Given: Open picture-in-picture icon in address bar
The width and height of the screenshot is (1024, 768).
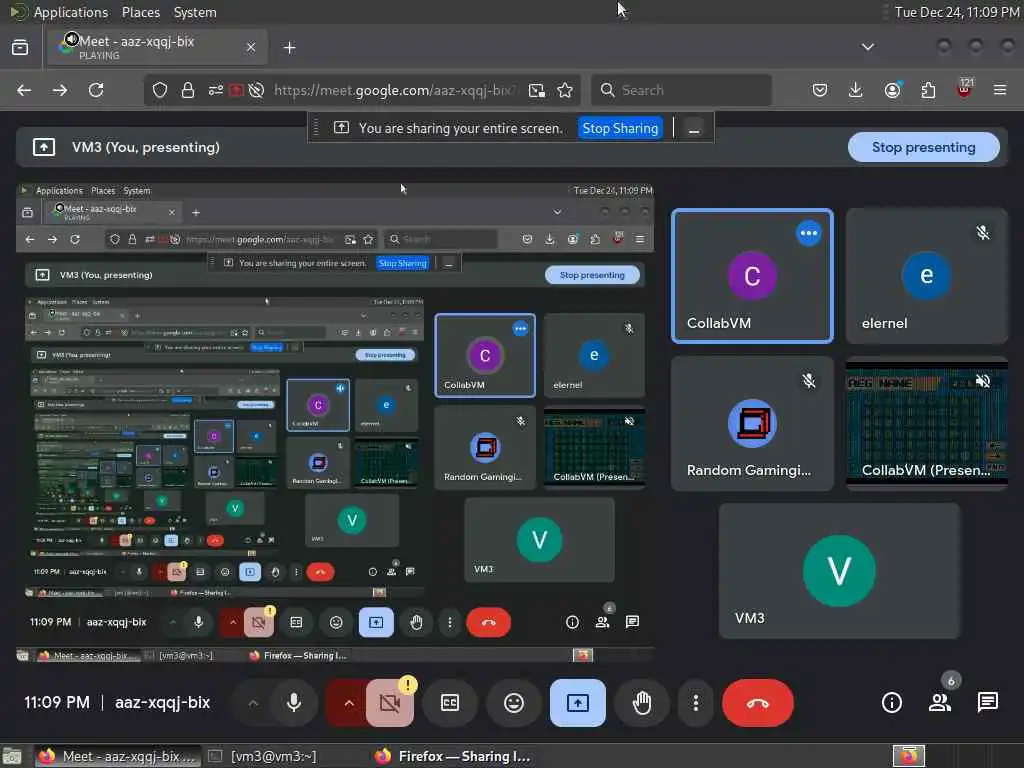Looking at the screenshot, I should tap(537, 90).
